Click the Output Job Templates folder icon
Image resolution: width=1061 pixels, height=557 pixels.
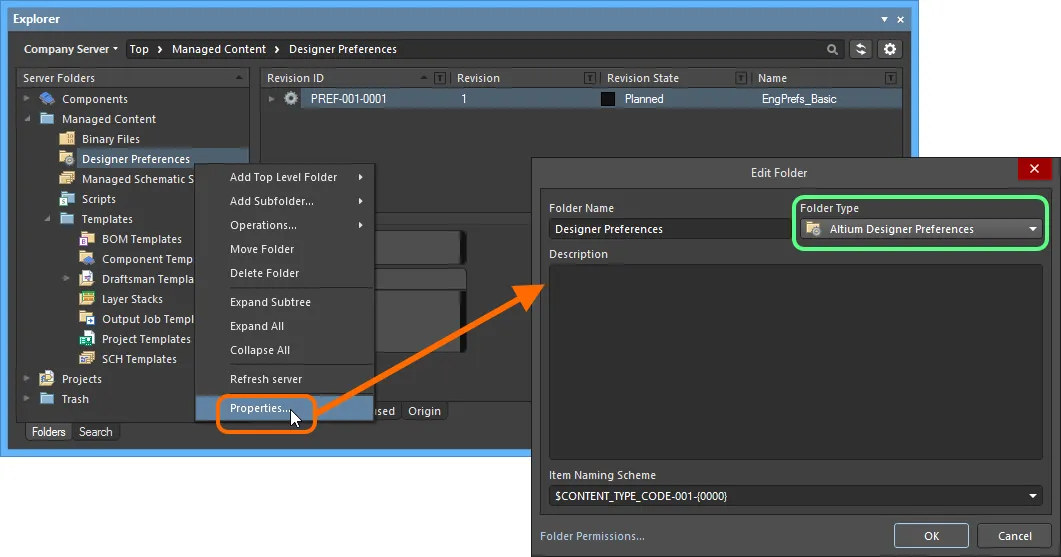pos(87,319)
